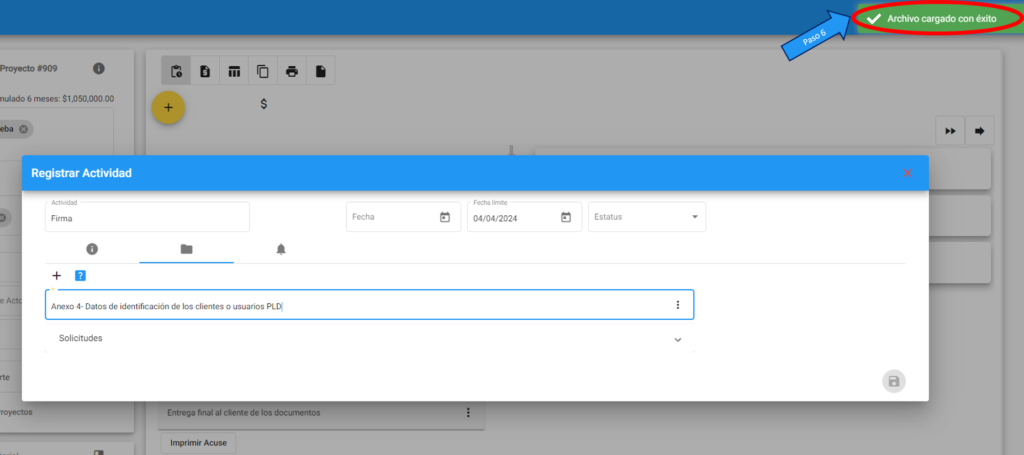This screenshot has height=455, width=1024.
Task: Click the plus icon to add a document
Action: [x=57, y=275]
